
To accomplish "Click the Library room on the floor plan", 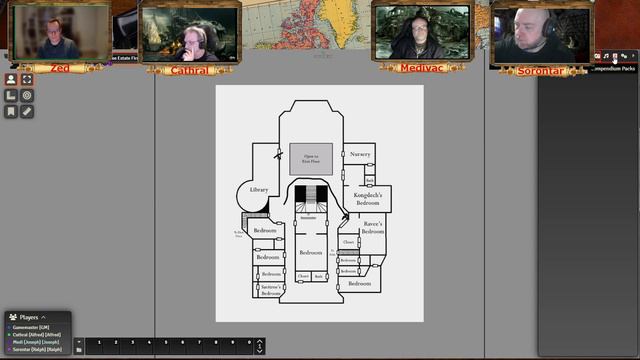I will pos(258,190).
